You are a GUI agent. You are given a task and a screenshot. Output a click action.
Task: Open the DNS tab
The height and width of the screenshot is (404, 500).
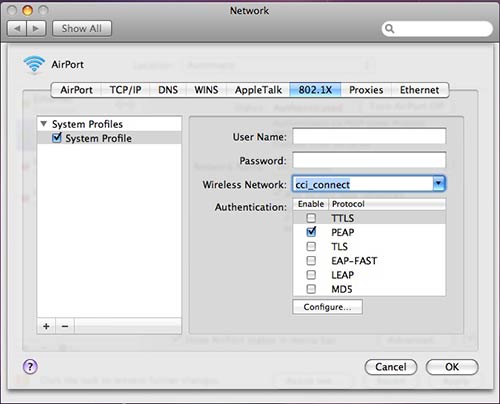[168, 90]
